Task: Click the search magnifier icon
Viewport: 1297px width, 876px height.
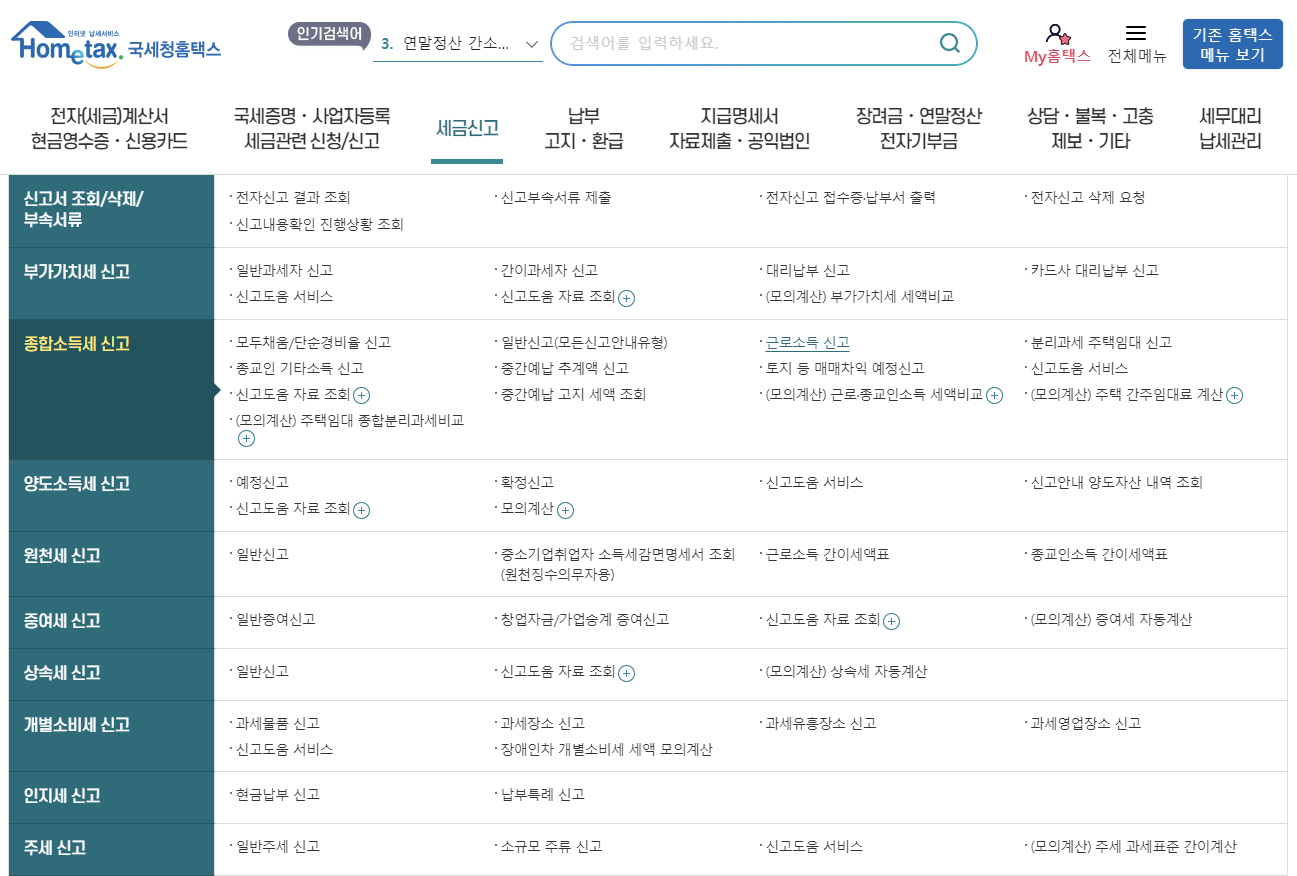Action: [x=950, y=43]
